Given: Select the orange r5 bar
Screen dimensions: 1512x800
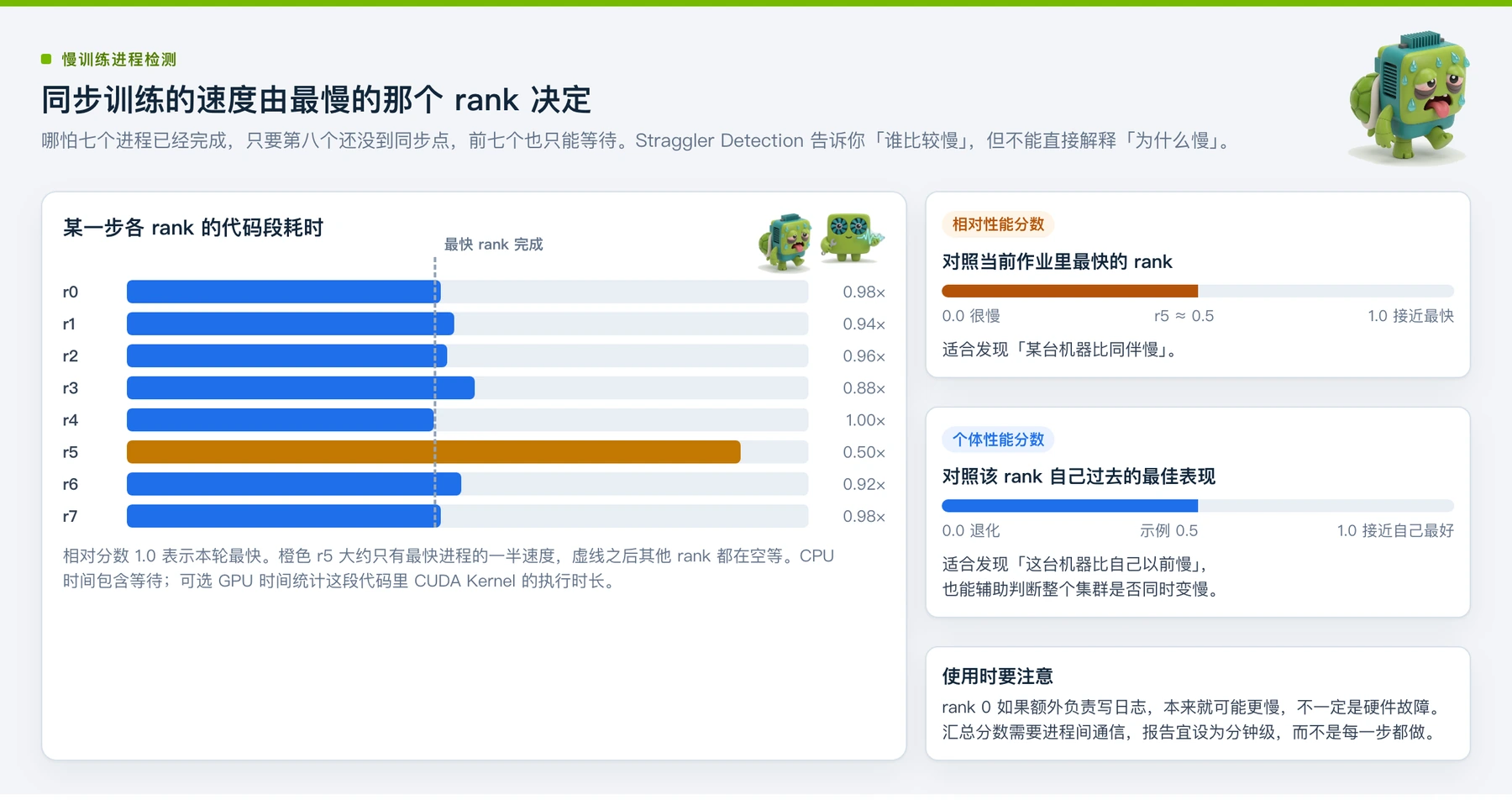Looking at the screenshot, I should click(x=433, y=452).
